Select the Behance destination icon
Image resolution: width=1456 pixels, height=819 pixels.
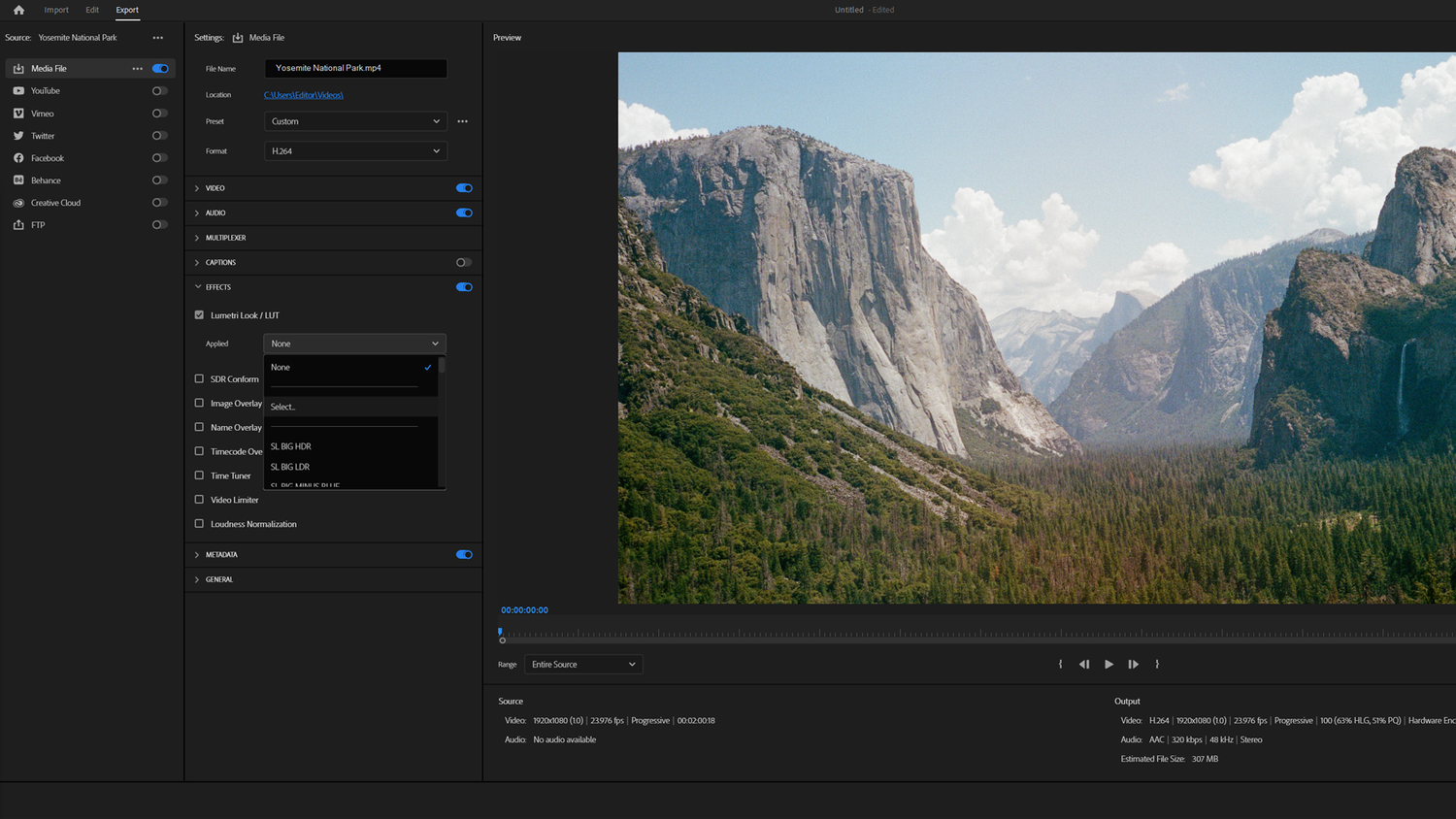(x=17, y=180)
